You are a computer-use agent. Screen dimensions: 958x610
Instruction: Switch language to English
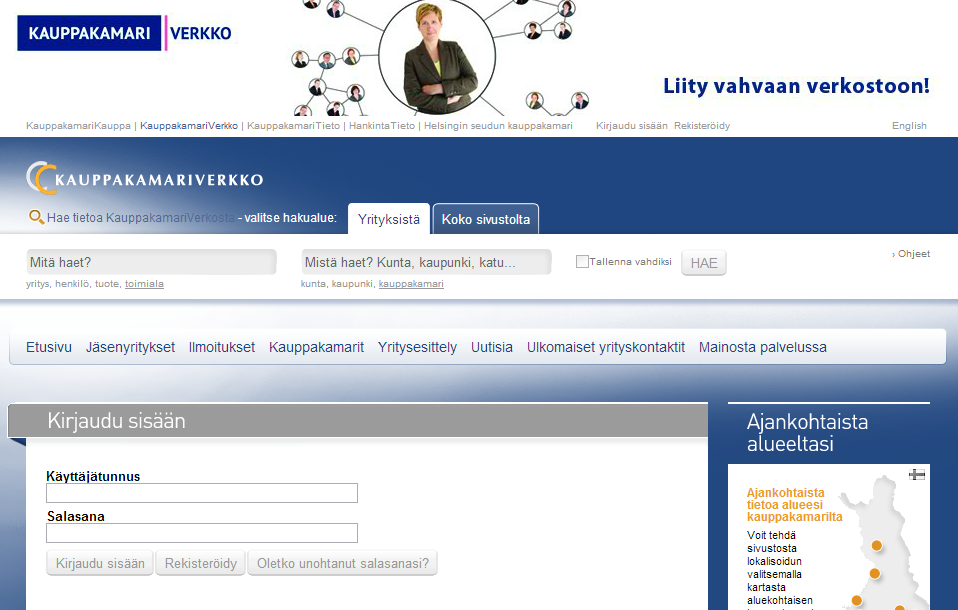(909, 126)
